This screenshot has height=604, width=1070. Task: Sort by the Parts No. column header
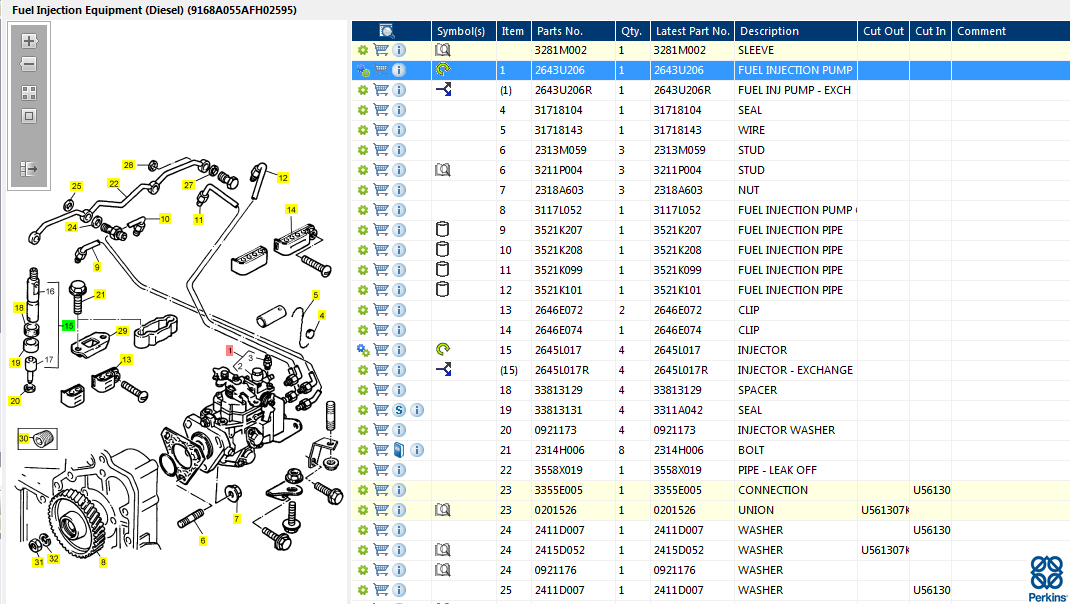tap(573, 31)
